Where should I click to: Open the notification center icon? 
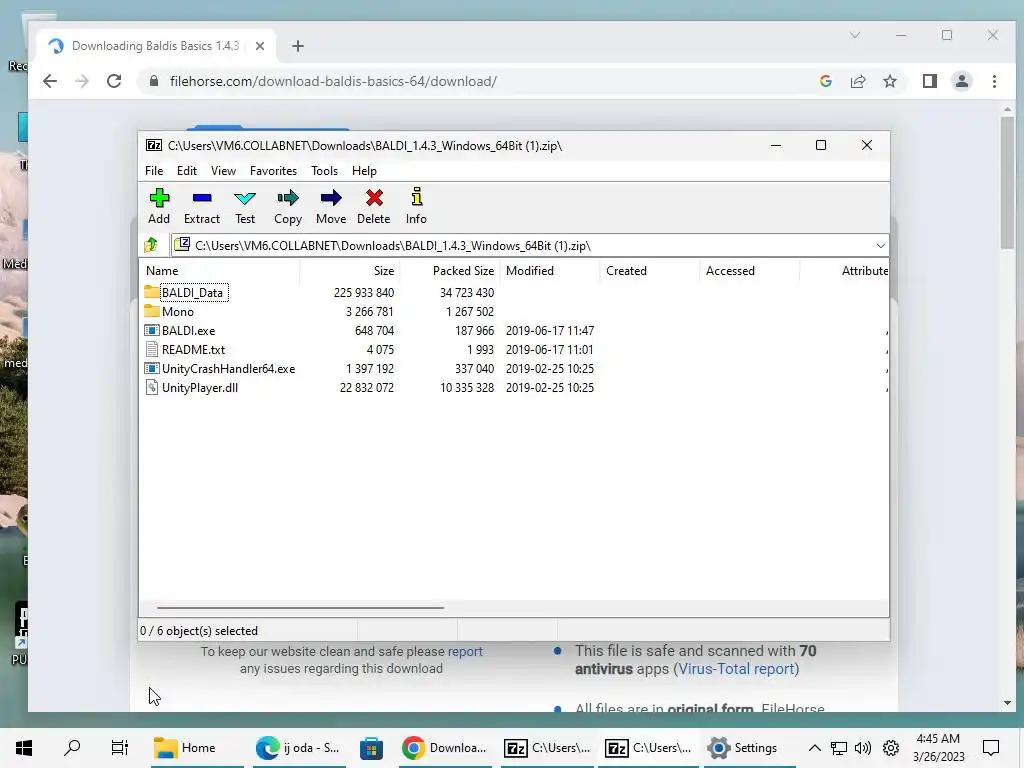[991, 748]
